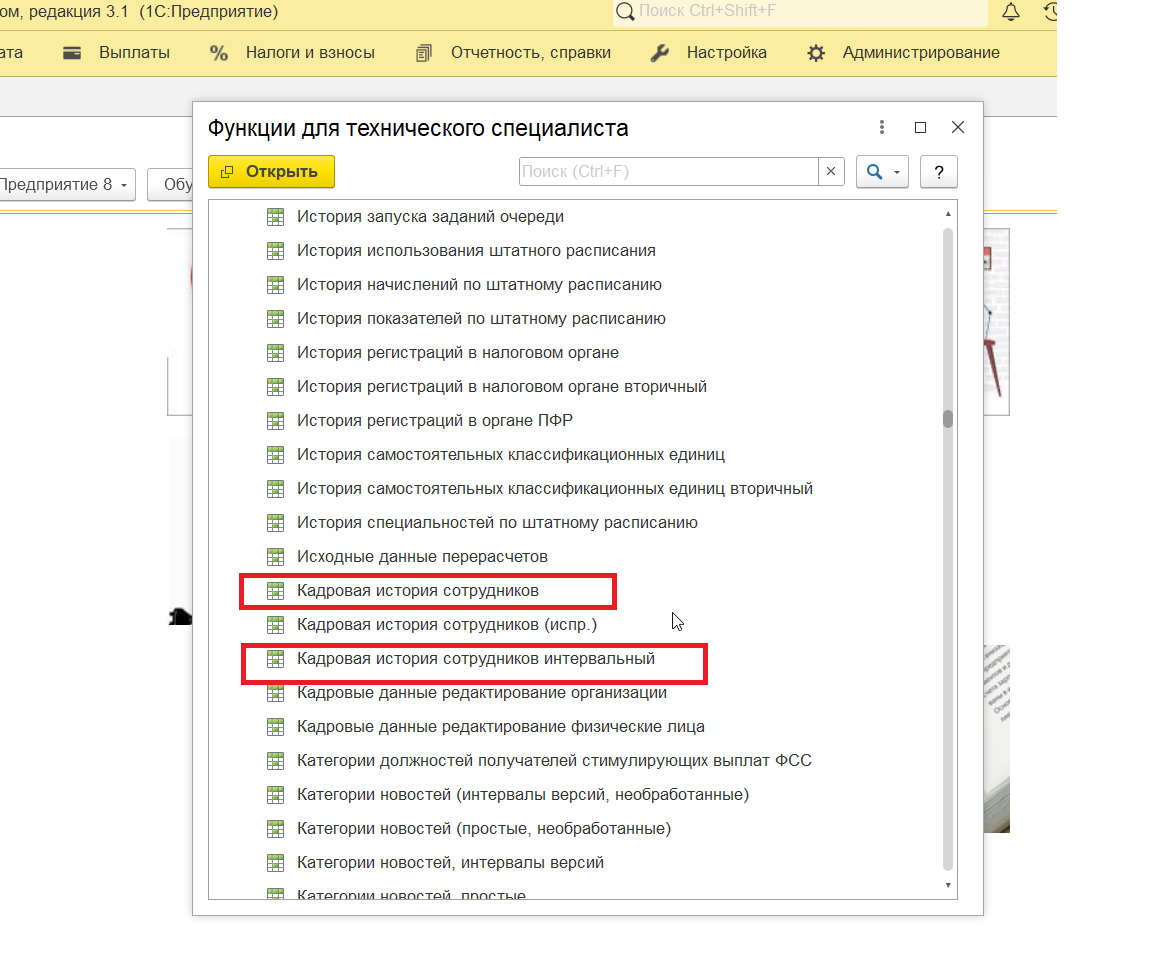Viewport: 1152px width, 958px height.
Task: Focus the Поиск (Ctrl+F) field
Action: (669, 171)
